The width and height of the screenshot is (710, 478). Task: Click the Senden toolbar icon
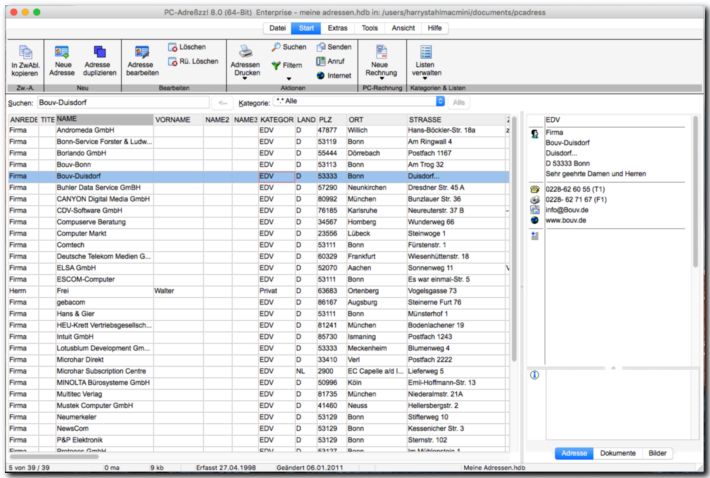pyautogui.click(x=334, y=47)
